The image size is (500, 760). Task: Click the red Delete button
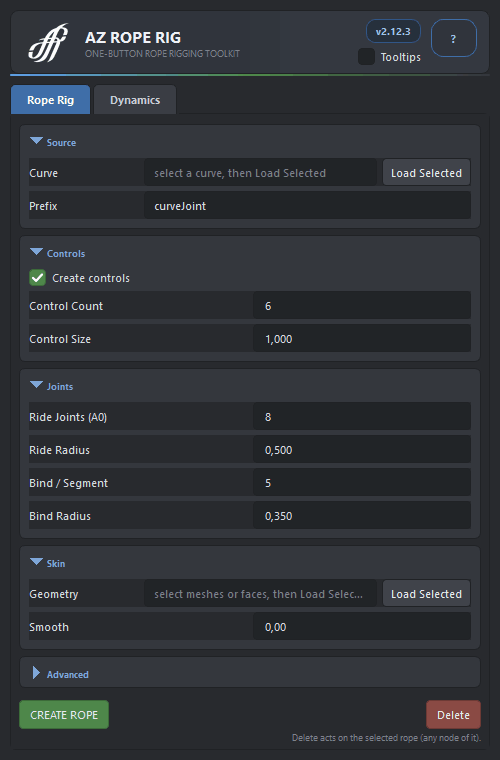pos(453,714)
